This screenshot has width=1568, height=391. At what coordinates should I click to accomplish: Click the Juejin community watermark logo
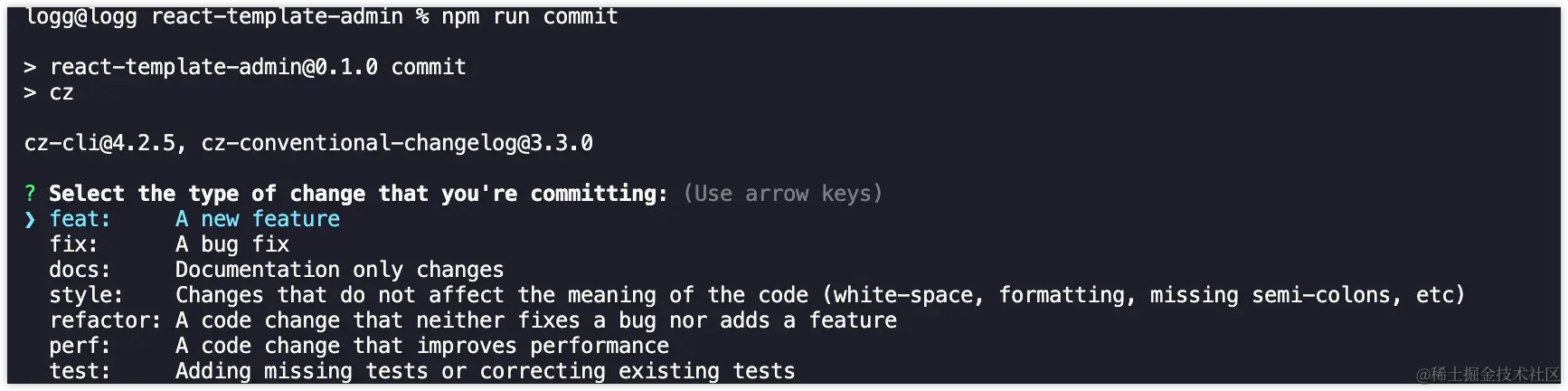click(1488, 374)
